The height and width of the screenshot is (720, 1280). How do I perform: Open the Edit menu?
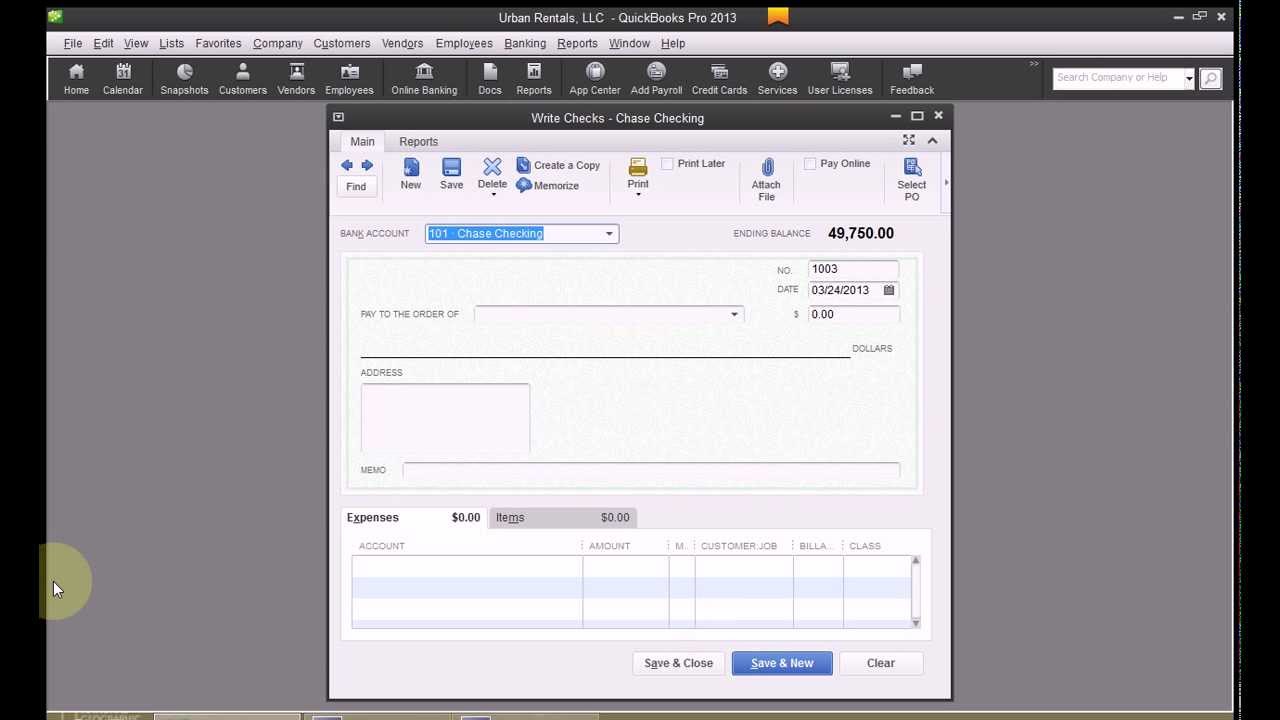point(103,43)
